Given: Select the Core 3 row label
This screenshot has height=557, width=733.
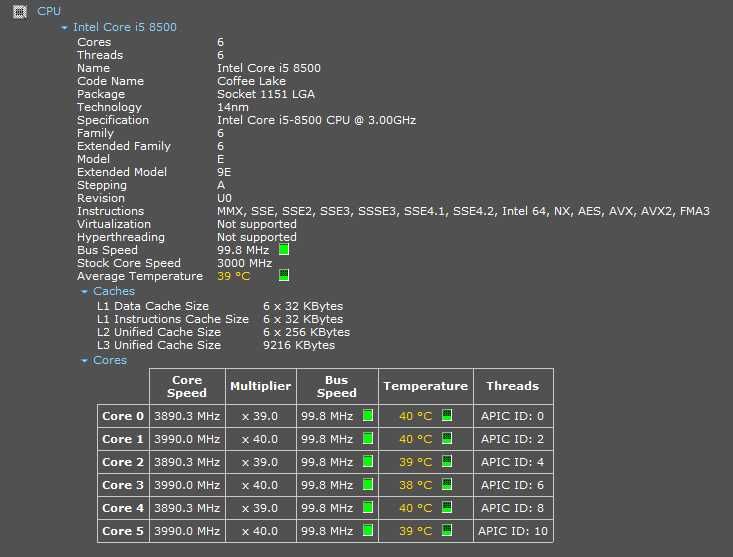Looking at the screenshot, I should click(x=123, y=485).
